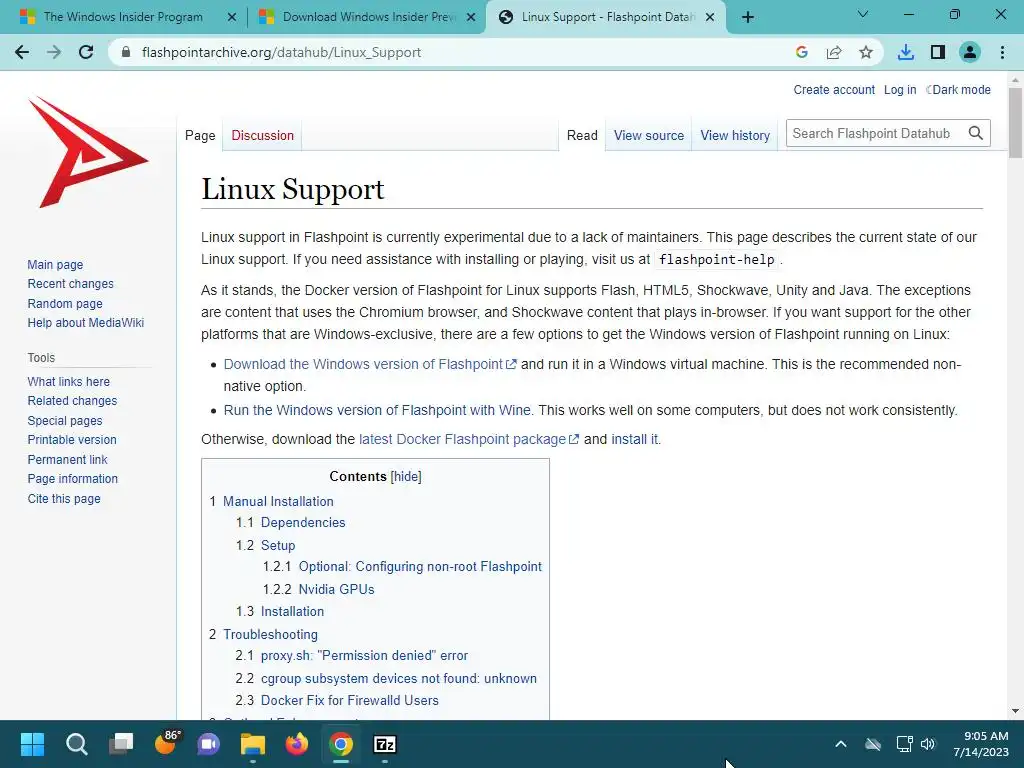The width and height of the screenshot is (1024, 768).
Task: Open the Windows Start menu
Action: pos(32,744)
